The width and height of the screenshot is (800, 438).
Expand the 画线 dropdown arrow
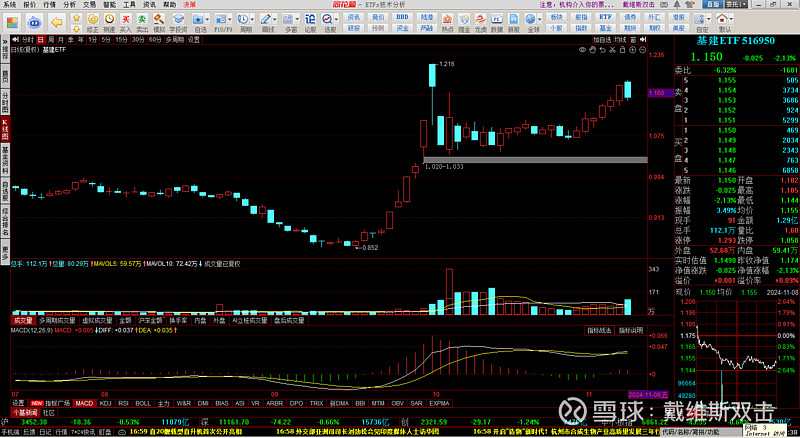click(275, 19)
